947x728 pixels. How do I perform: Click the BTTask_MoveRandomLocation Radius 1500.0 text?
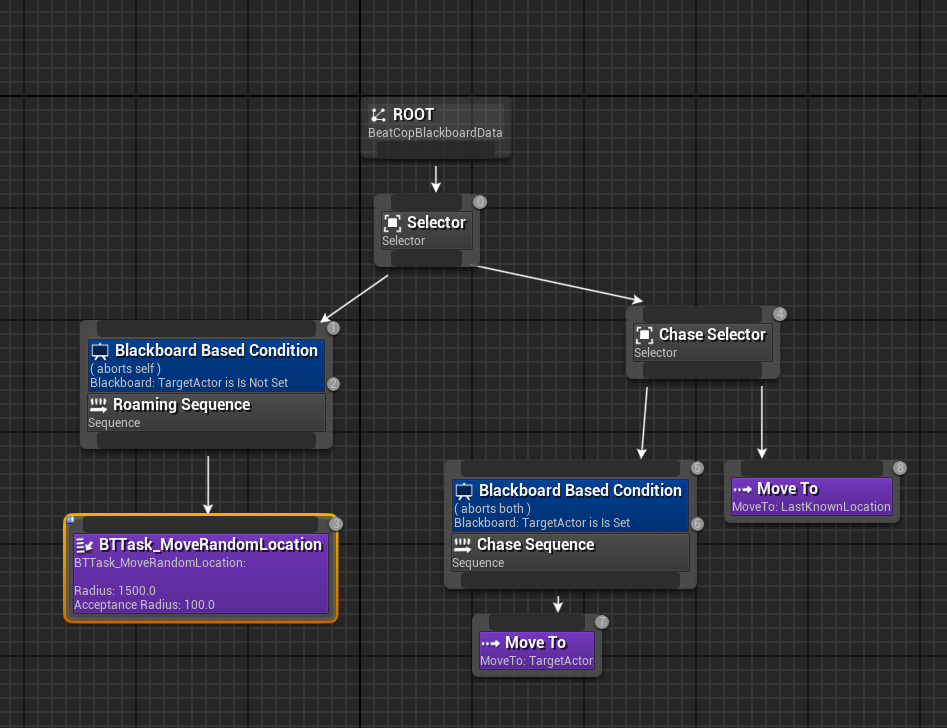[114, 591]
